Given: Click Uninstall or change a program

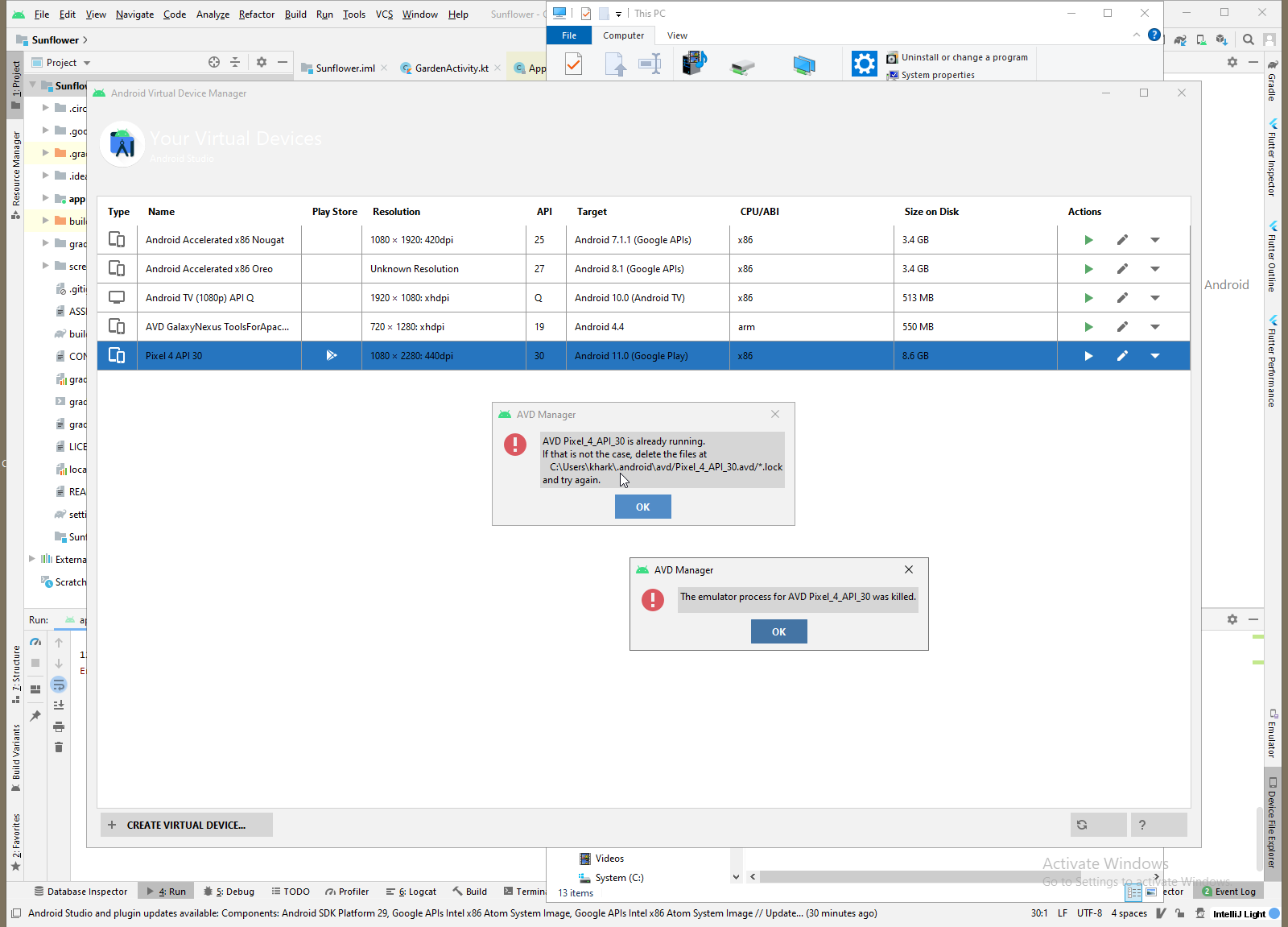Looking at the screenshot, I should (957, 57).
